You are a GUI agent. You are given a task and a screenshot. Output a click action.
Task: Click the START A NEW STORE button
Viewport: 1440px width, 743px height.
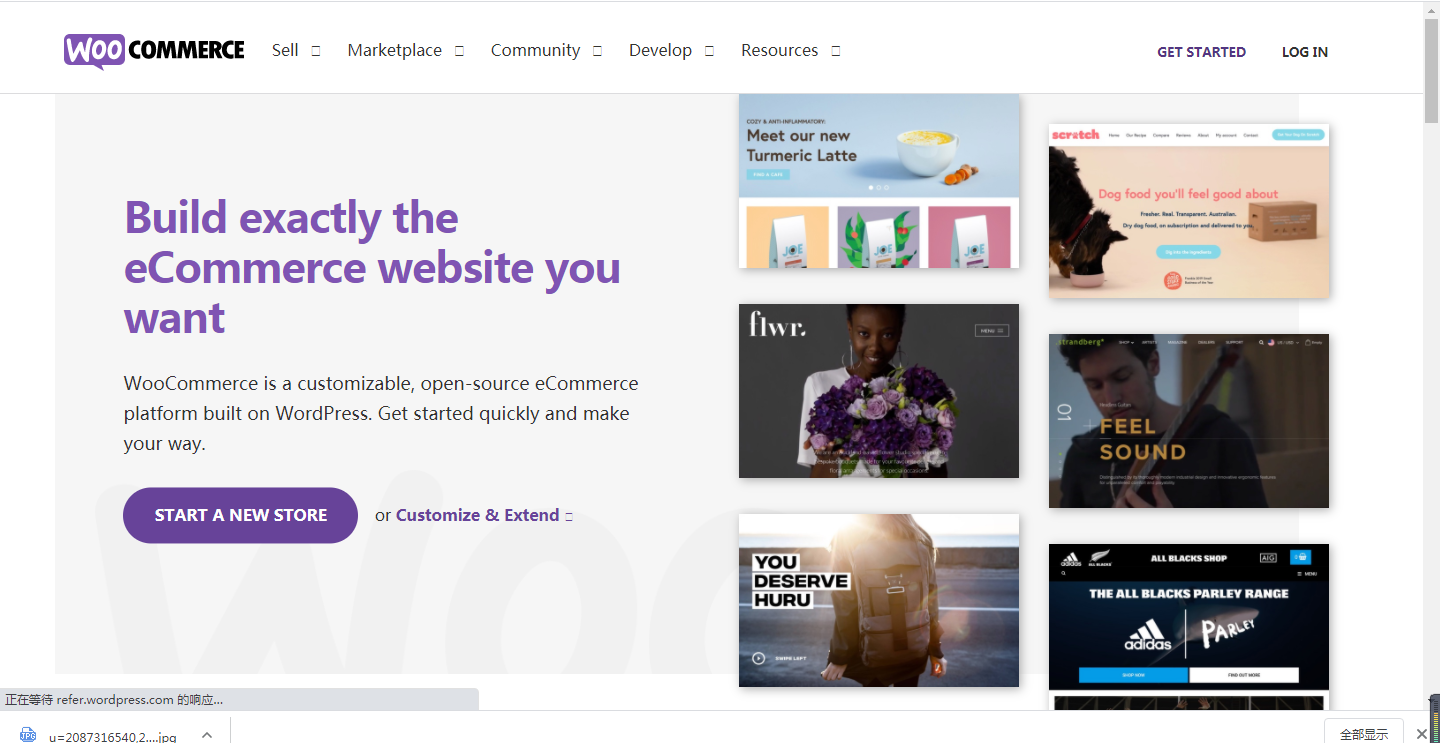240,515
